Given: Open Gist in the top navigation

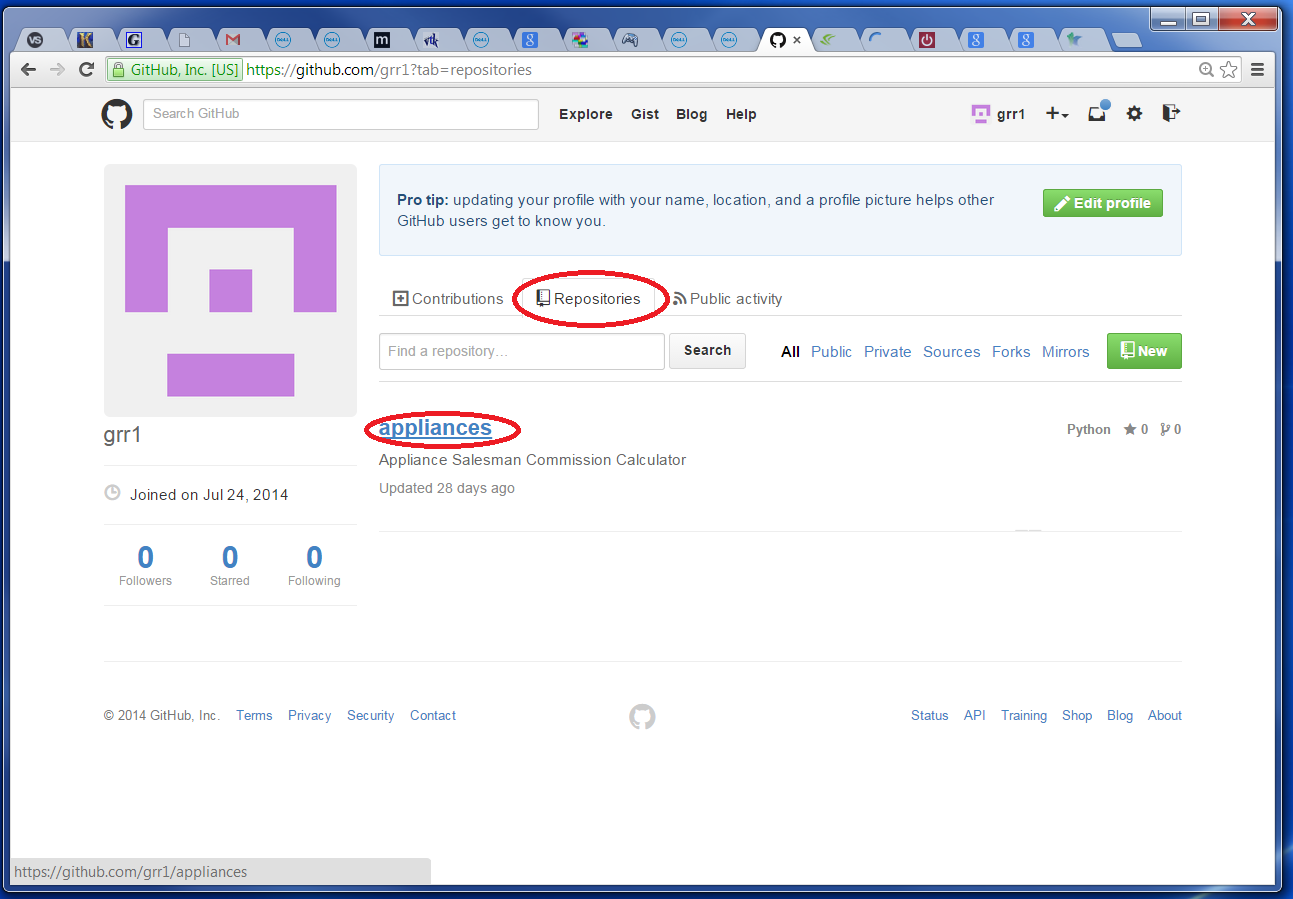Looking at the screenshot, I should [645, 114].
